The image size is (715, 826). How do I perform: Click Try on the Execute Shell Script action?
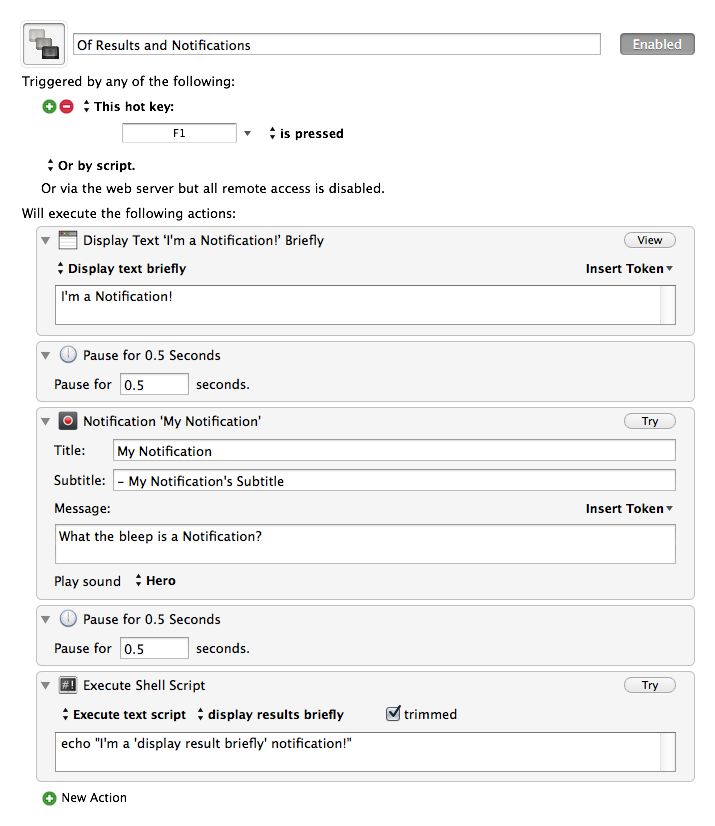pyautogui.click(x=650, y=685)
